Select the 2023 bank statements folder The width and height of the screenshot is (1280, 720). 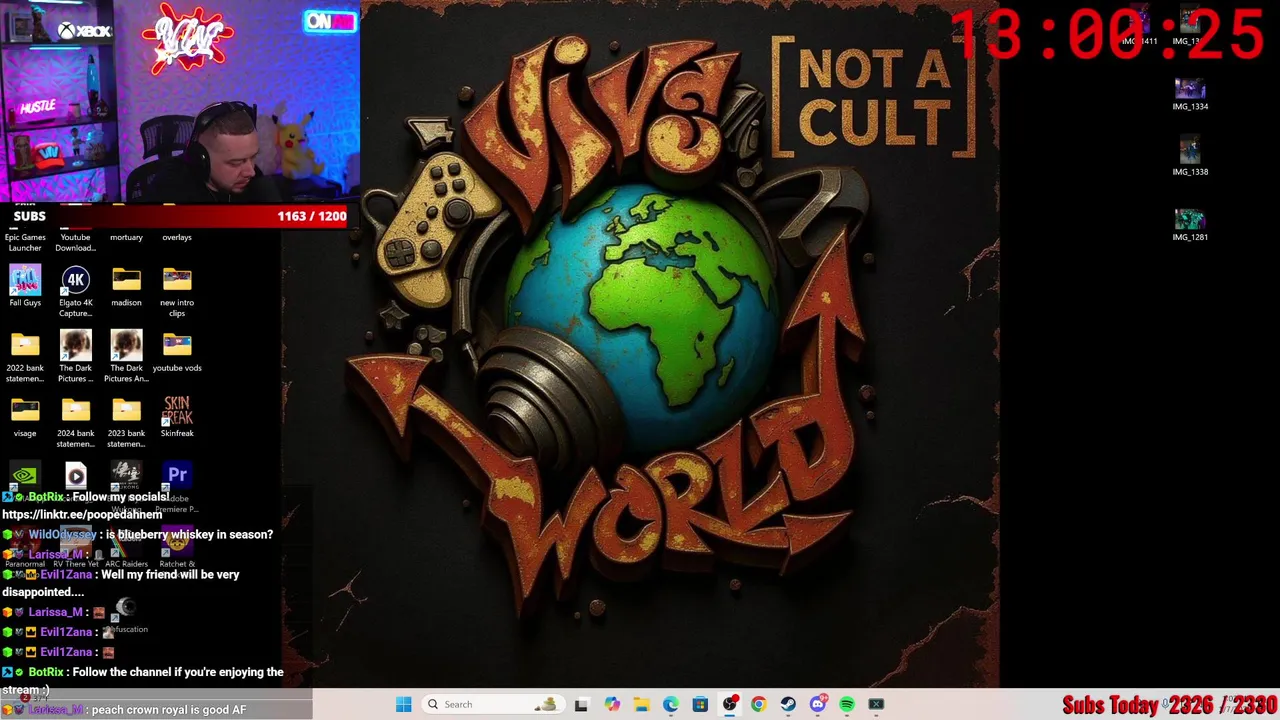coord(126,423)
